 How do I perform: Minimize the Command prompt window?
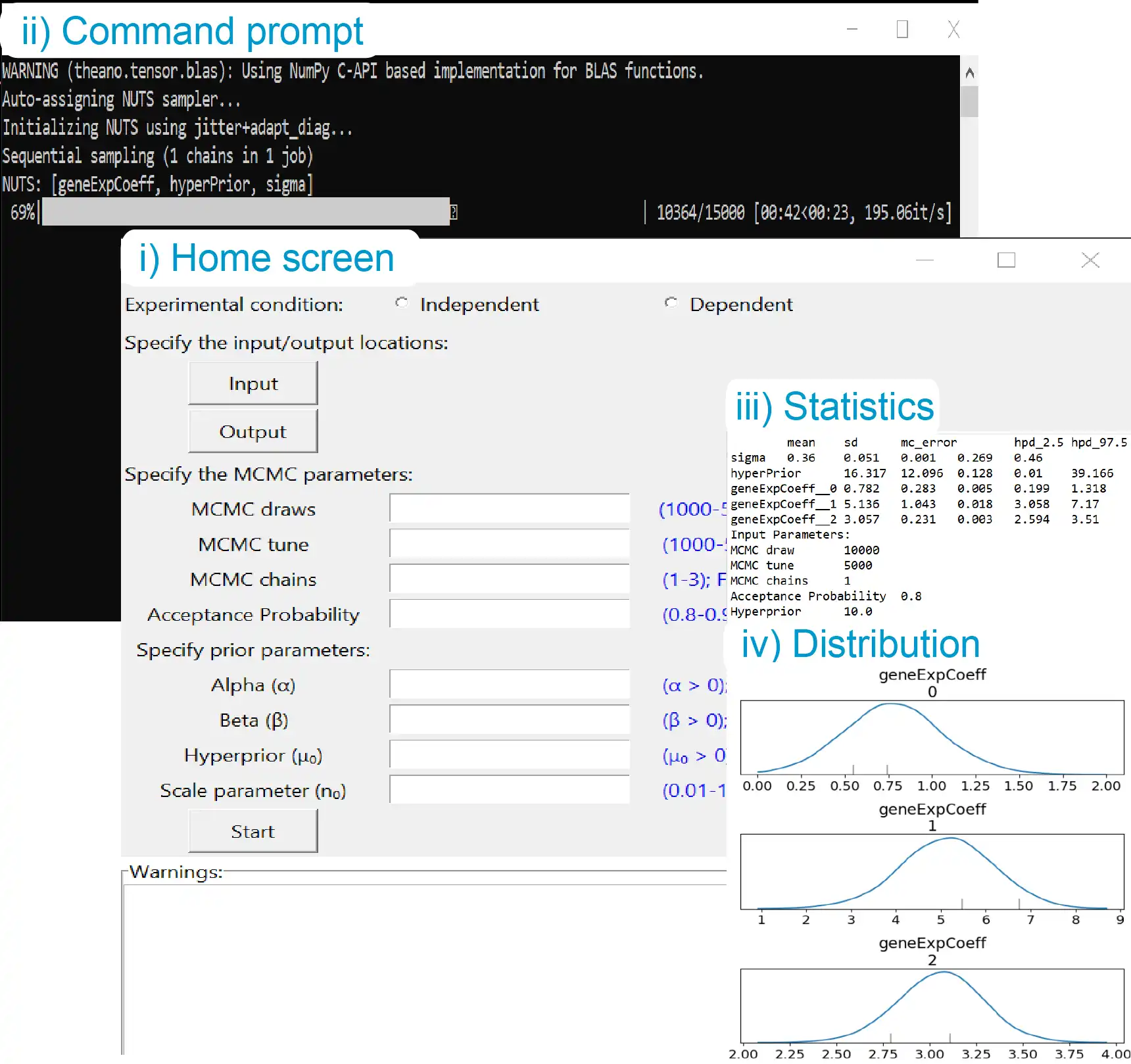pyautogui.click(x=852, y=29)
